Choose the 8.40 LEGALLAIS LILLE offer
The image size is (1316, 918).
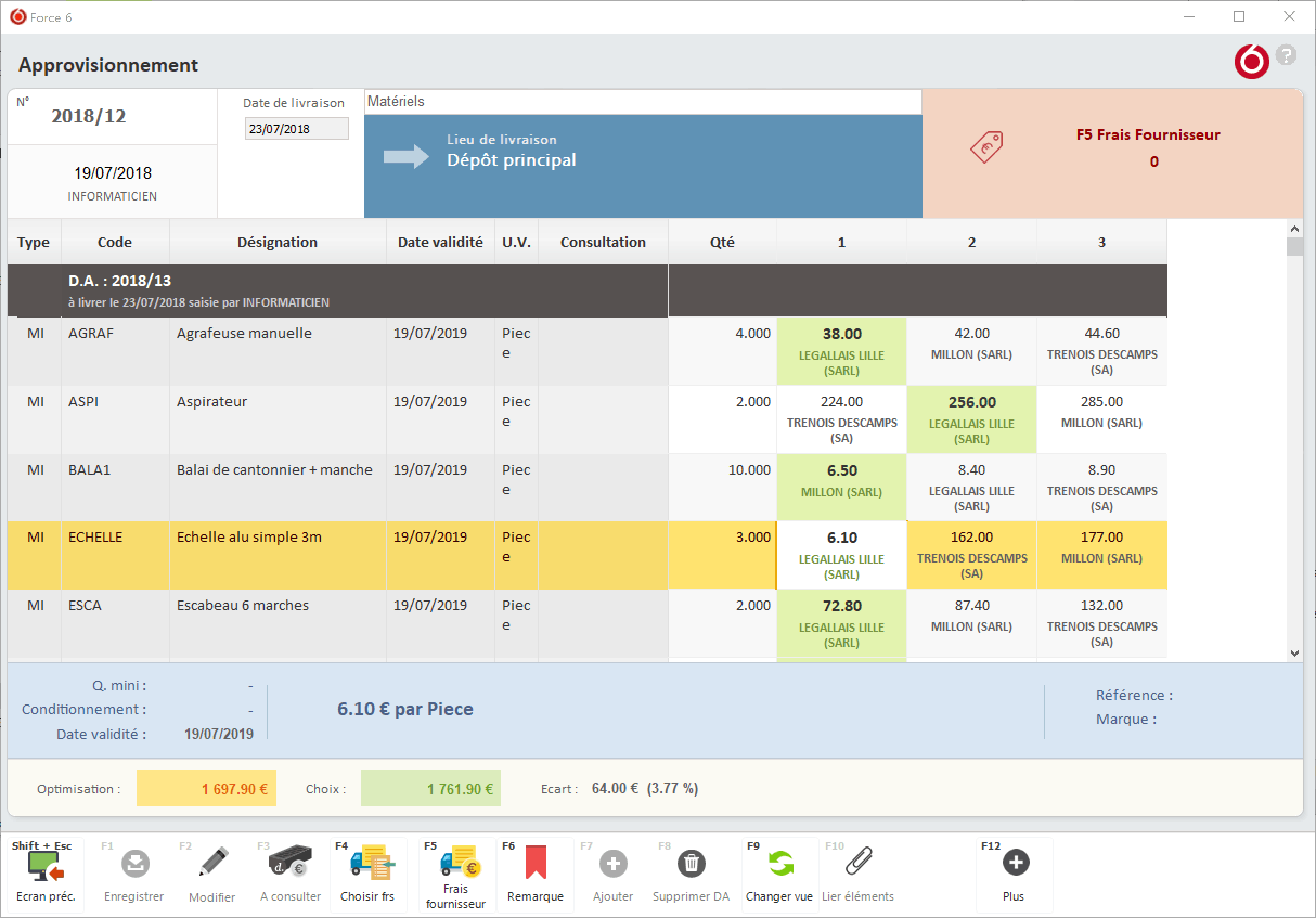pyautogui.click(x=971, y=487)
